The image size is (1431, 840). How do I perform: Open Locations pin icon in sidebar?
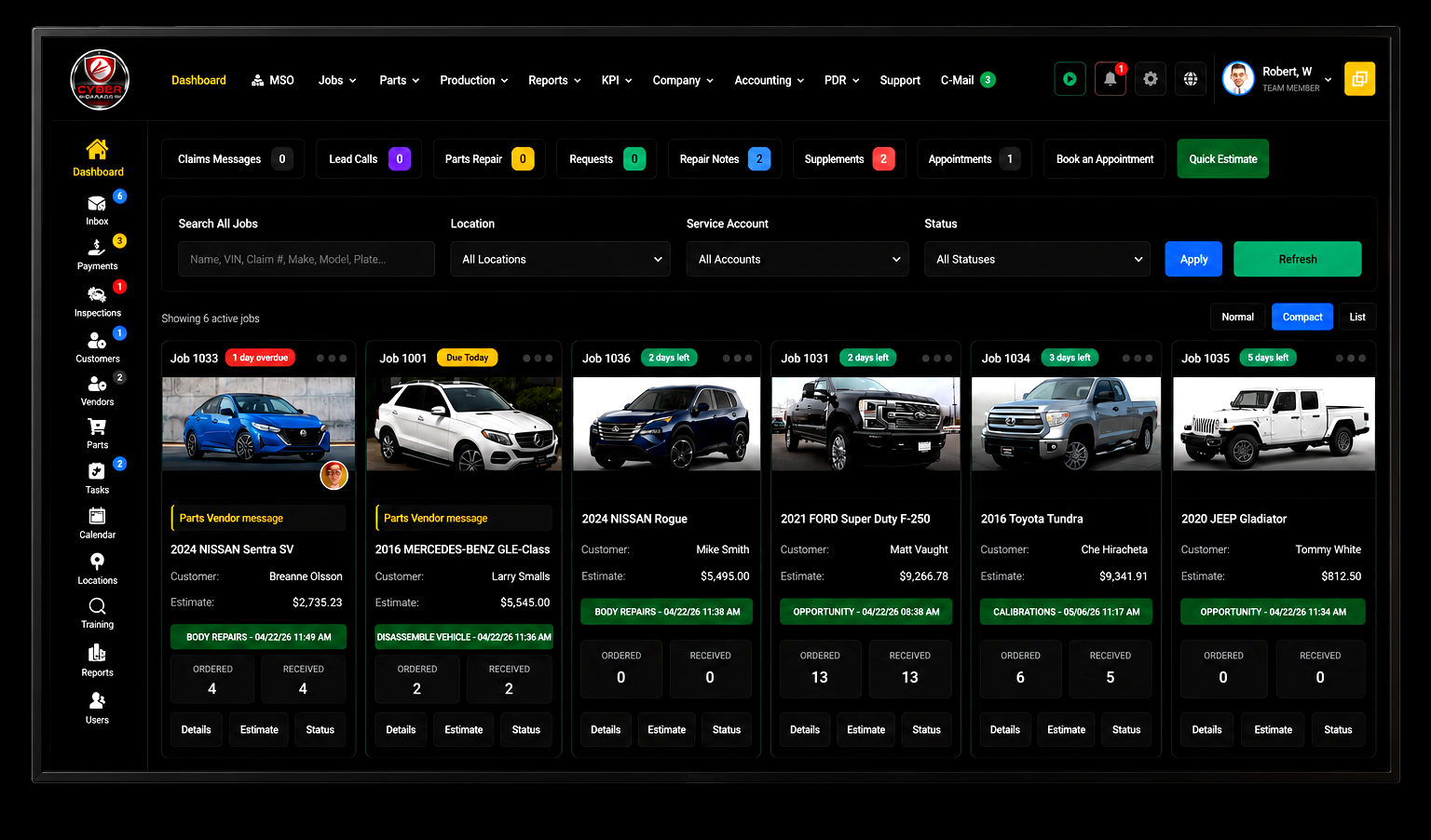pos(97,562)
